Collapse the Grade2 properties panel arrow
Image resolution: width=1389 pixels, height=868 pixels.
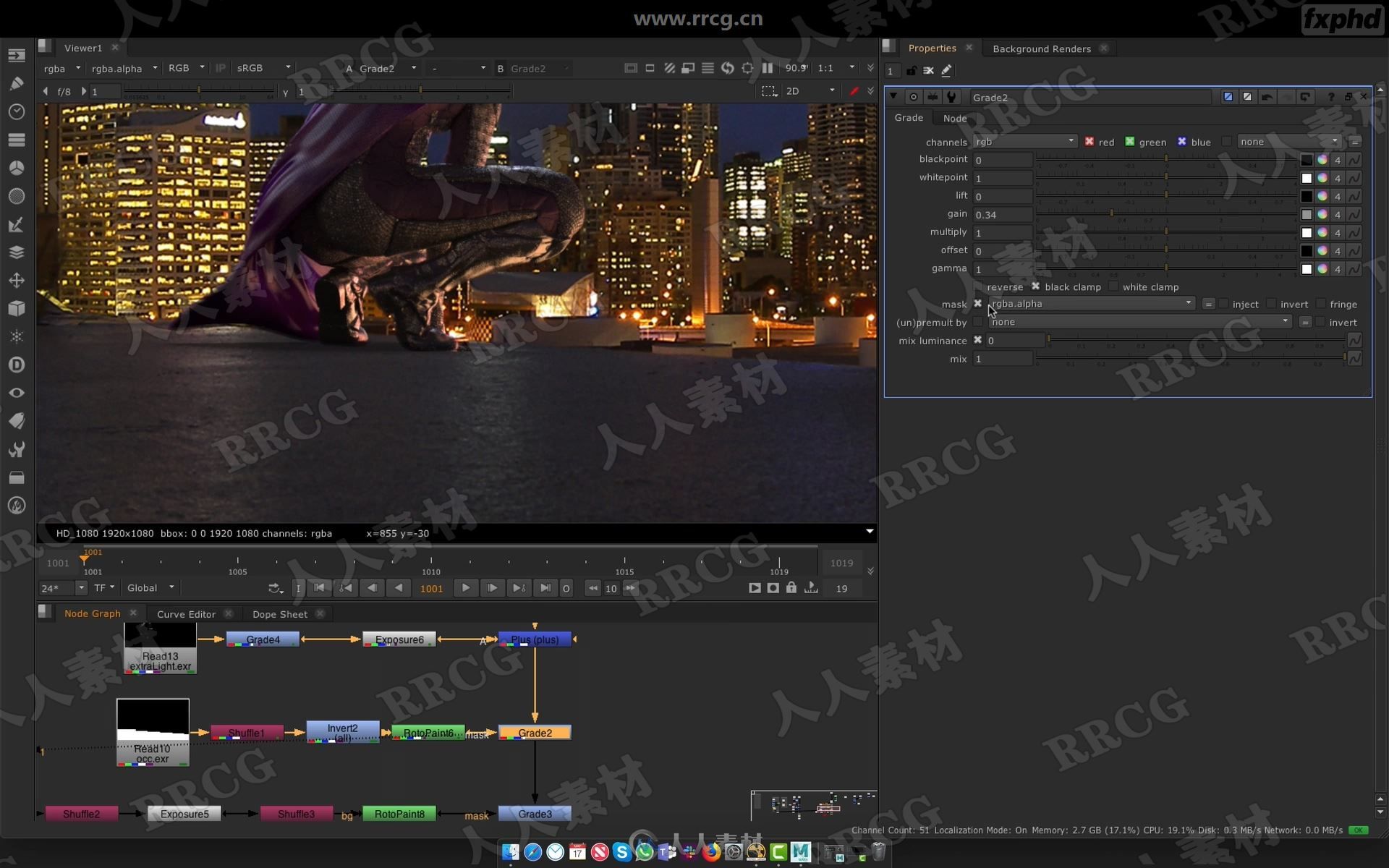point(894,97)
